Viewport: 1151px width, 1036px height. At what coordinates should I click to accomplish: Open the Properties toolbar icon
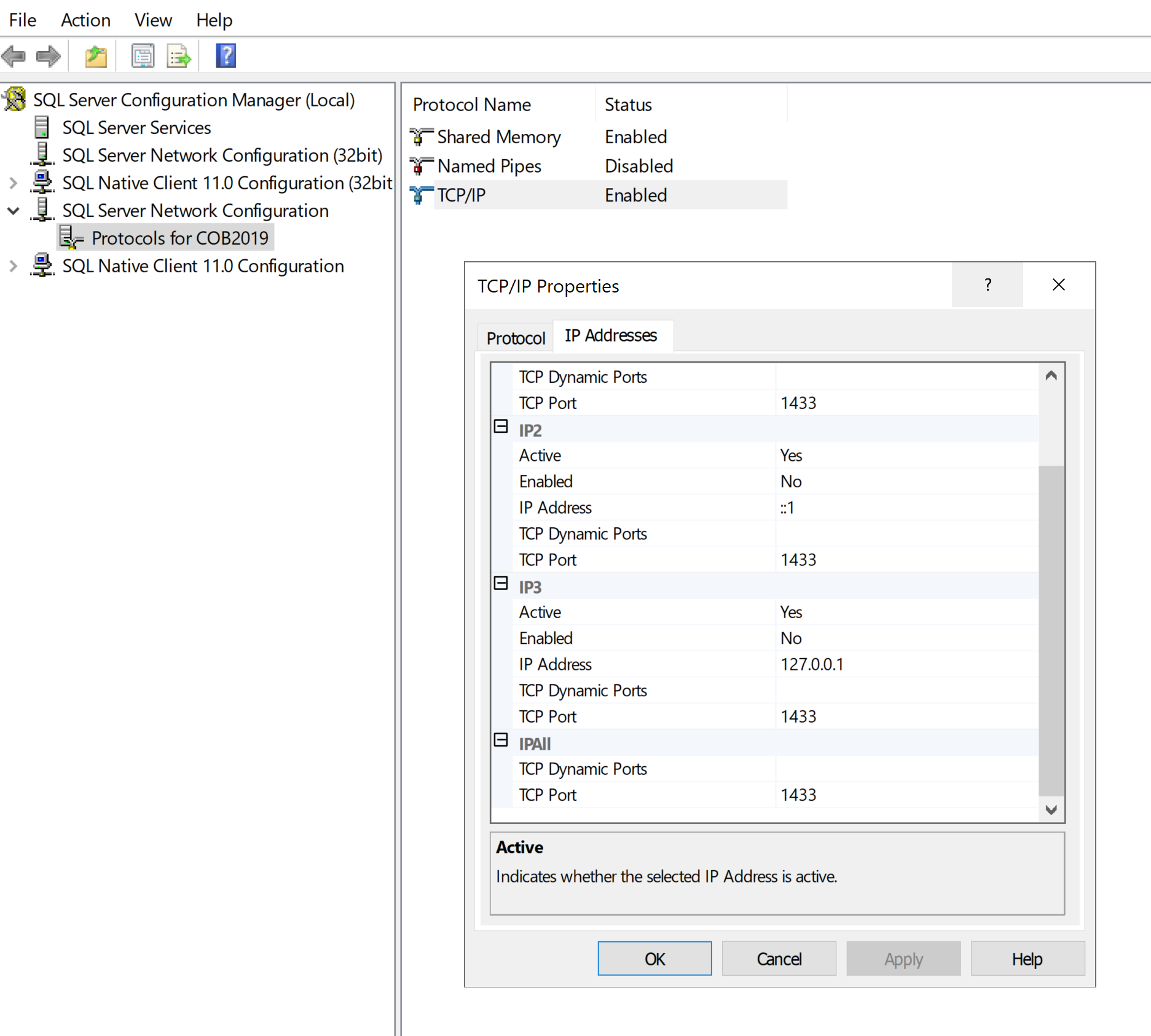pyautogui.click(x=143, y=55)
